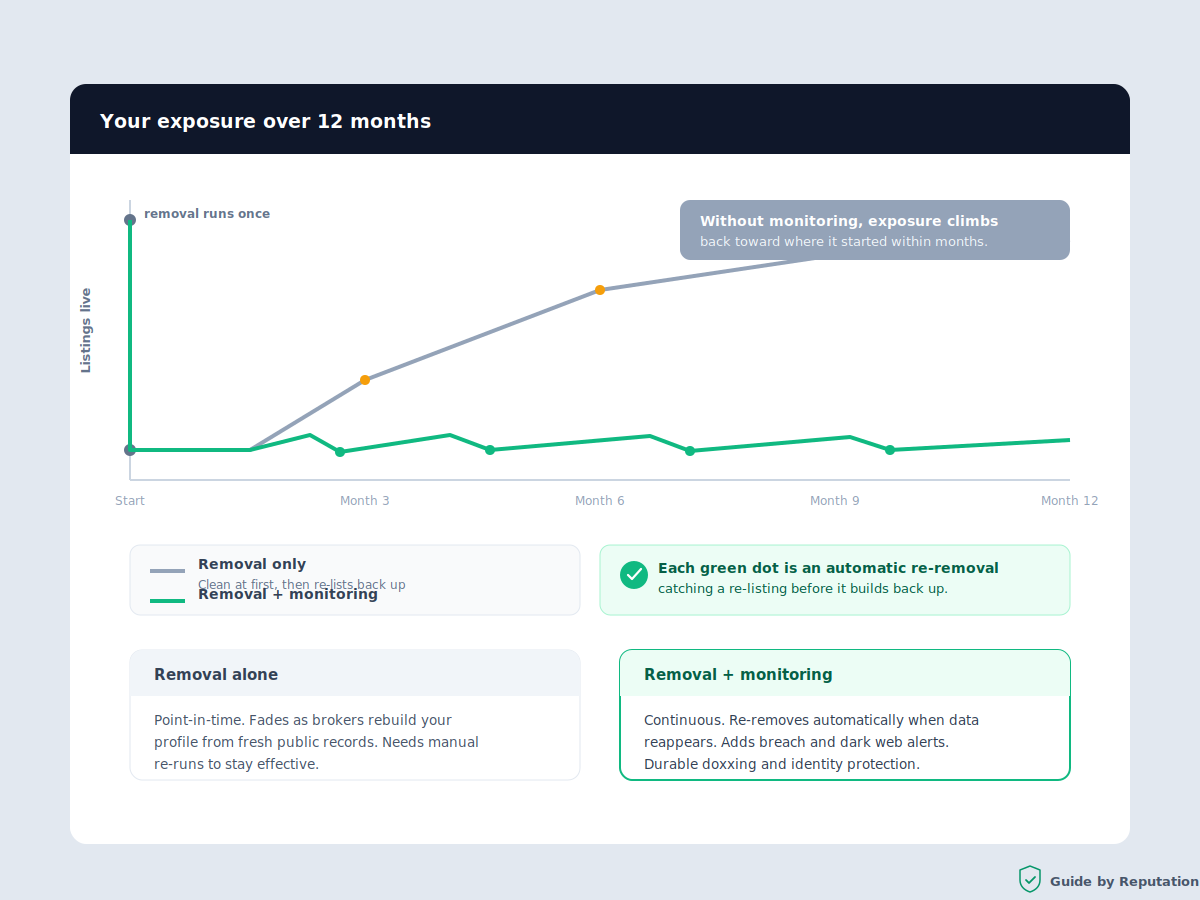Viewport: 1200px width, 900px height.
Task: Click the gray Removal only legend line swatch
Action: coord(168,571)
